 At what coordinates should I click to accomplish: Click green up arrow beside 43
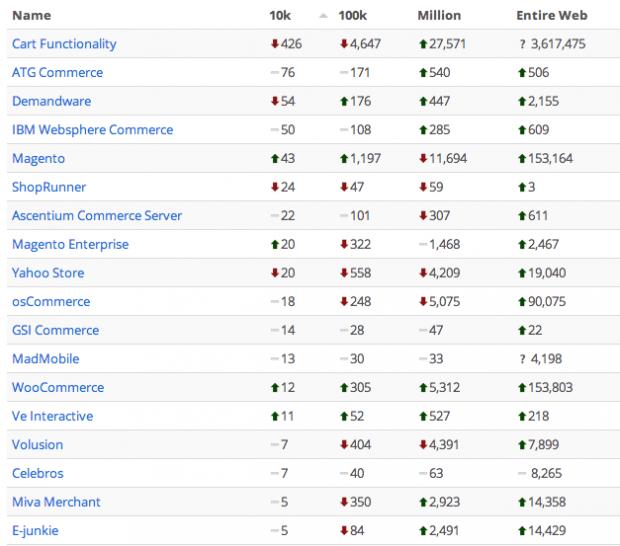pyautogui.click(x=275, y=159)
